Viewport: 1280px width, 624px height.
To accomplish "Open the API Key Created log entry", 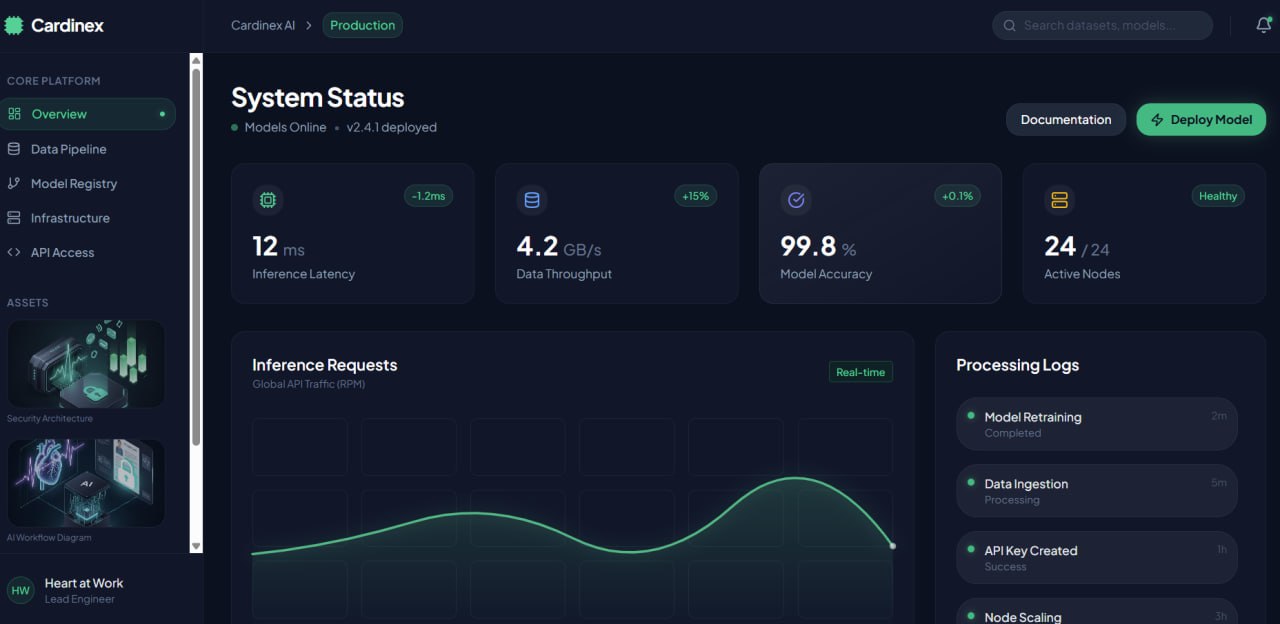I will click(x=1097, y=558).
